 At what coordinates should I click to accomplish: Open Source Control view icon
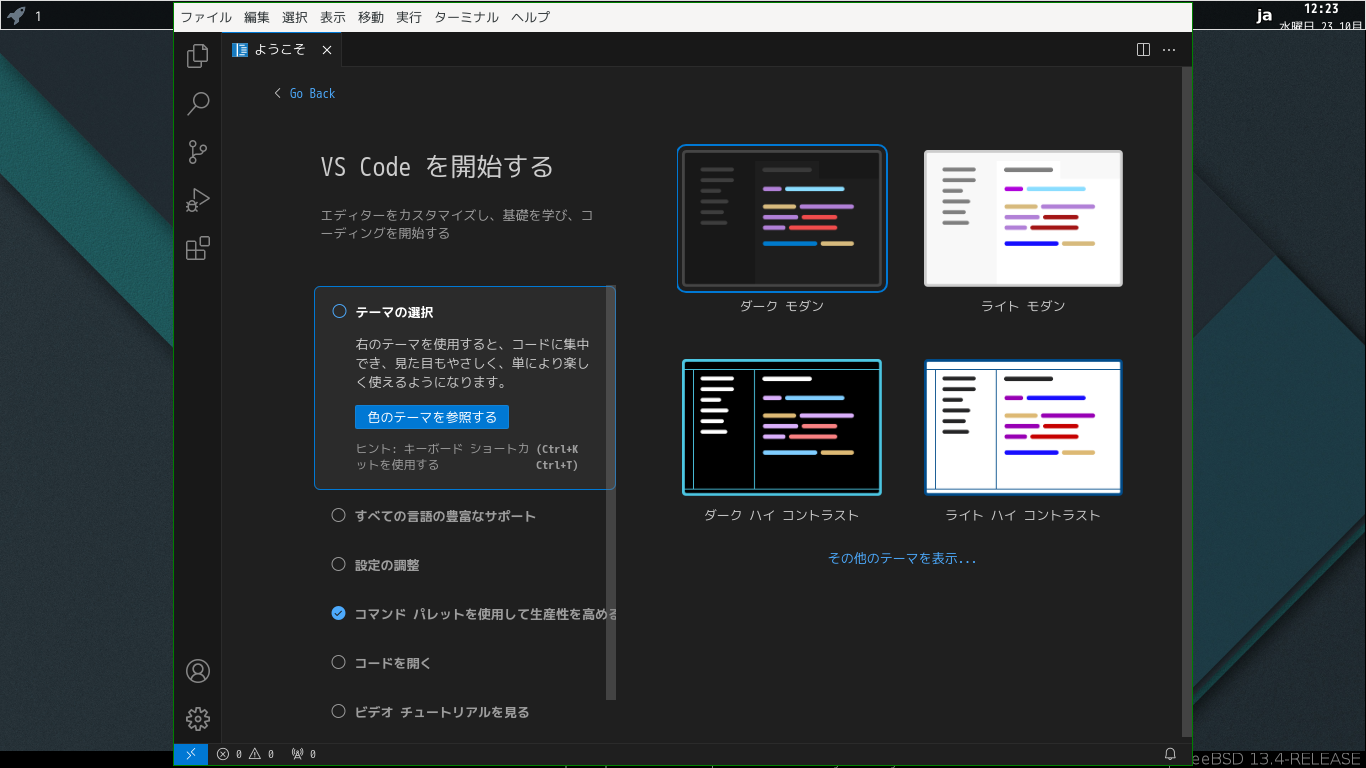pyautogui.click(x=198, y=152)
